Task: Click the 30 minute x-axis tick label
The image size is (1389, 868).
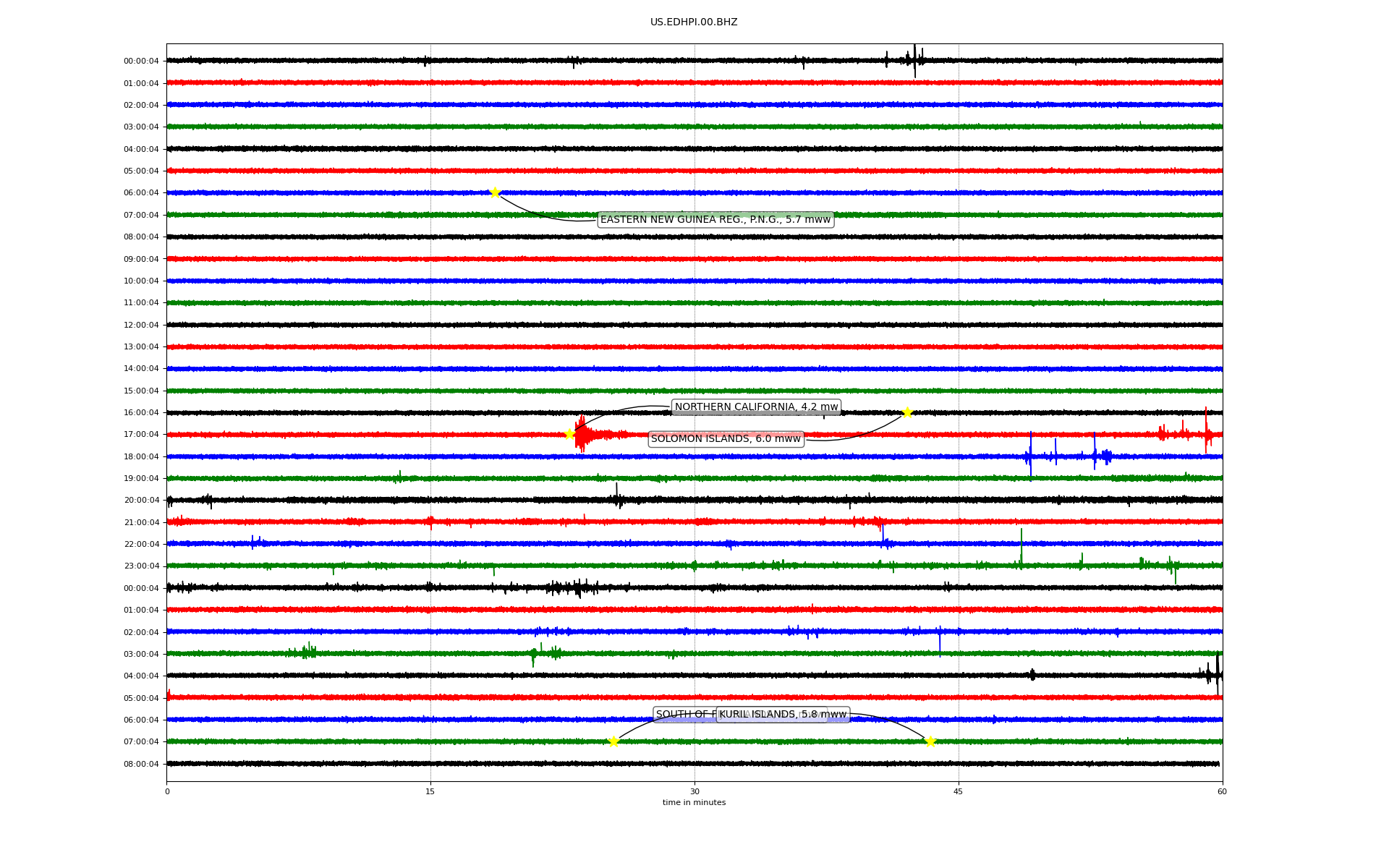Action: [x=694, y=791]
